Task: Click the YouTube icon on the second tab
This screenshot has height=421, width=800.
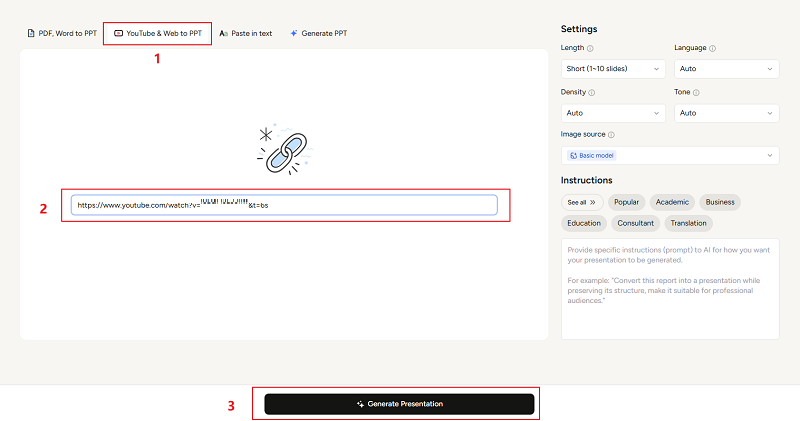Action: pyautogui.click(x=118, y=34)
